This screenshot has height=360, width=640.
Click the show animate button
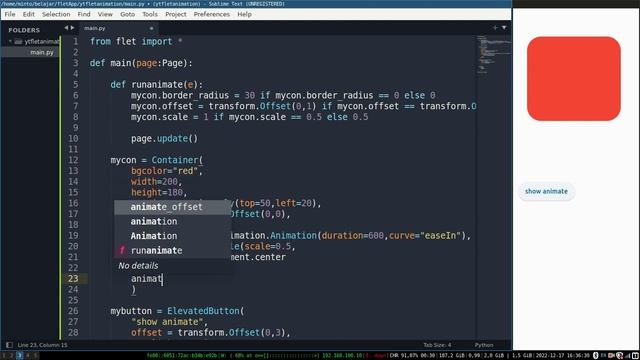(x=546, y=191)
